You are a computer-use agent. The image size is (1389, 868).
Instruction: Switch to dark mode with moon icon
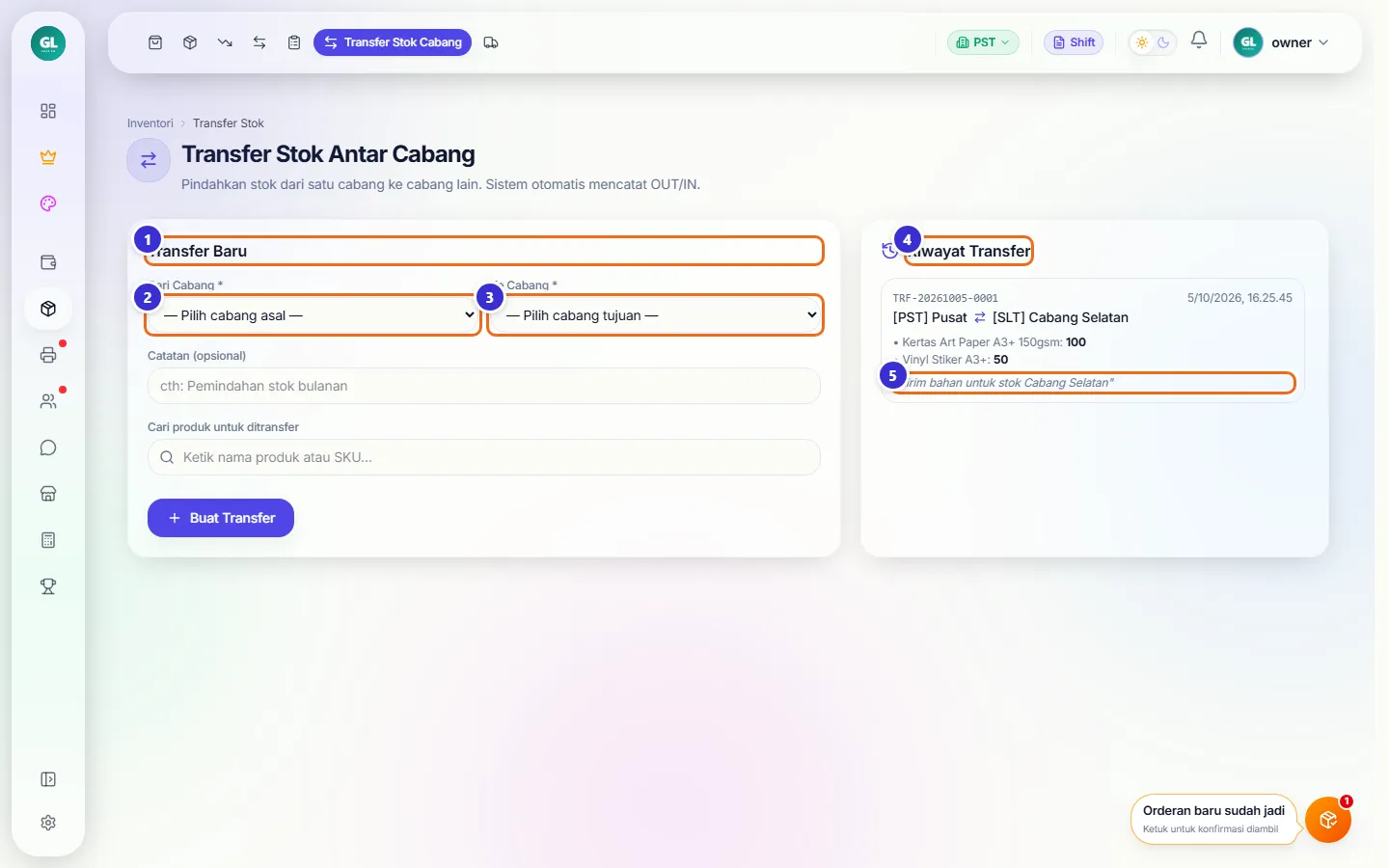pos(1163,42)
